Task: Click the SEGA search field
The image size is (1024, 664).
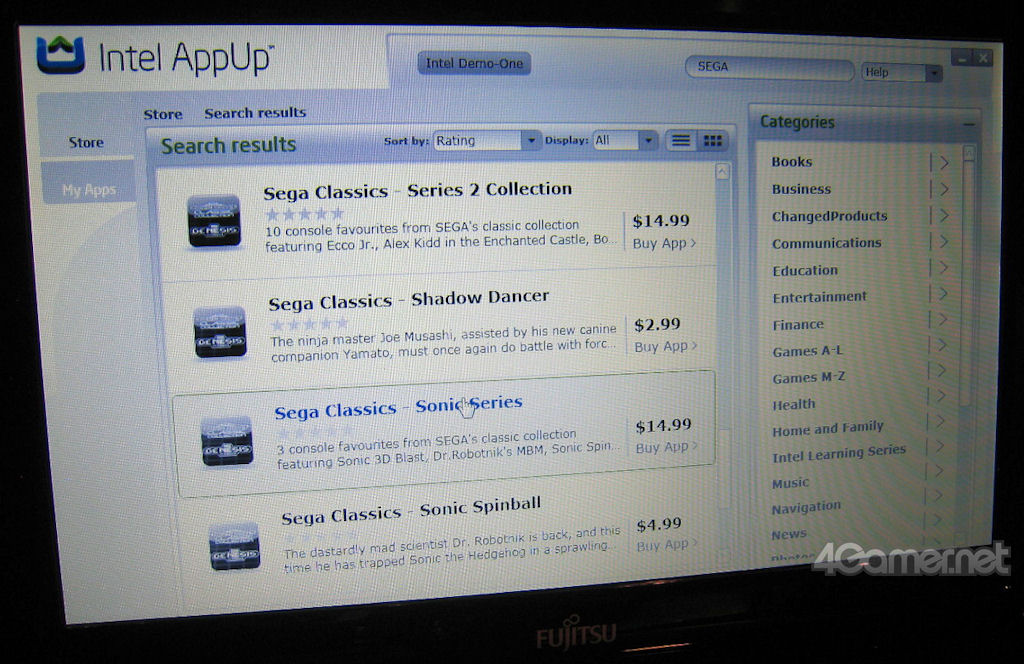Action: click(769, 67)
